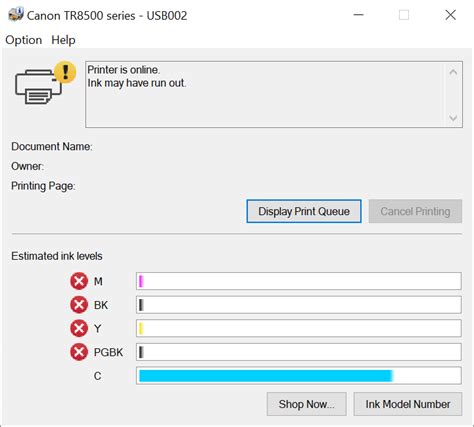This screenshot has width=474, height=427.
Task: Click the magenta ink error icon
Action: pos(79,281)
